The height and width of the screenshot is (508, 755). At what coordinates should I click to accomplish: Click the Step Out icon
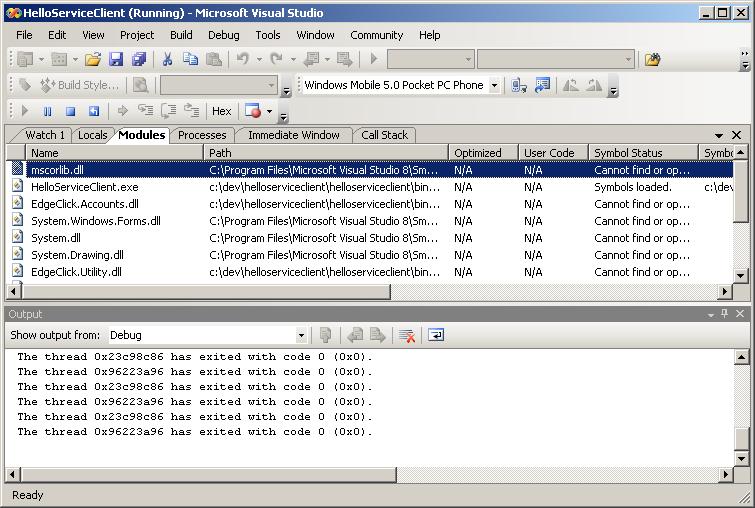[x=192, y=111]
